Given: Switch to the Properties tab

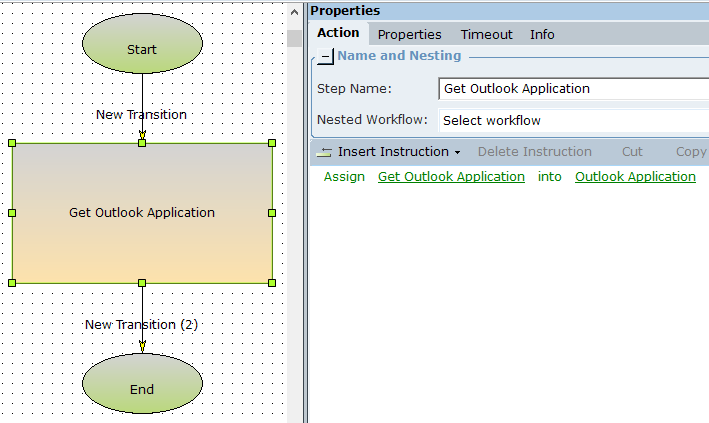Looking at the screenshot, I should coord(409,34).
